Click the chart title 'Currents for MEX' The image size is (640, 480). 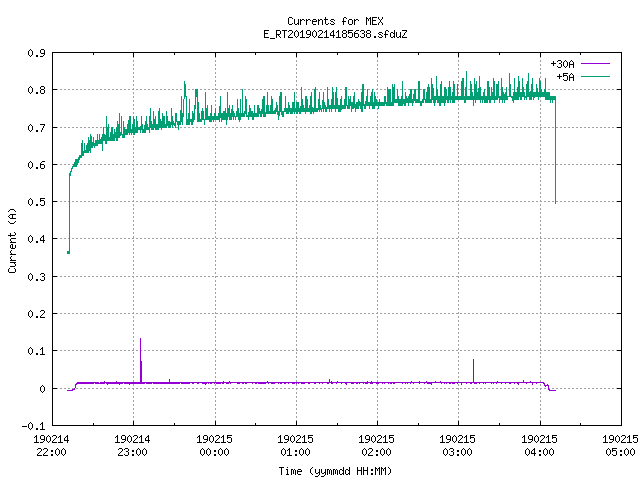tap(335, 21)
